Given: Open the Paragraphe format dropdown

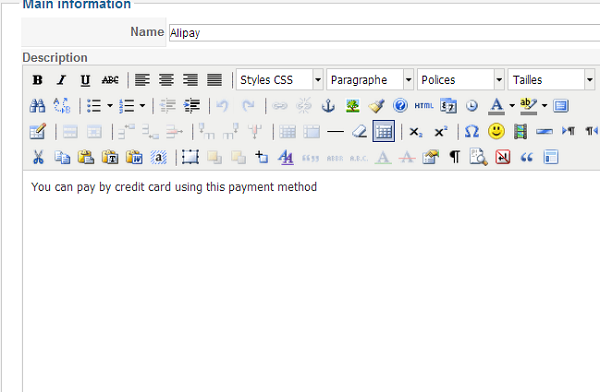Looking at the screenshot, I should tap(370, 80).
